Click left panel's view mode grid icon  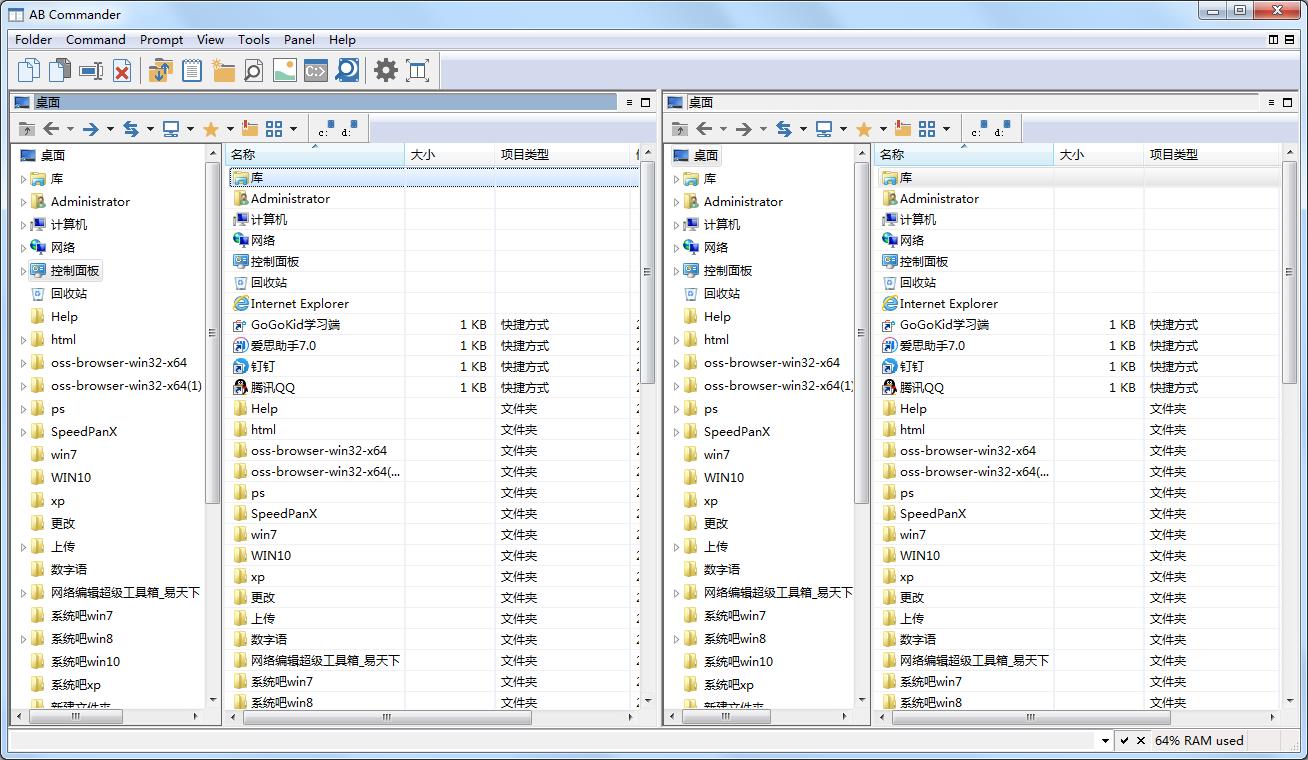pyautogui.click(x=275, y=129)
